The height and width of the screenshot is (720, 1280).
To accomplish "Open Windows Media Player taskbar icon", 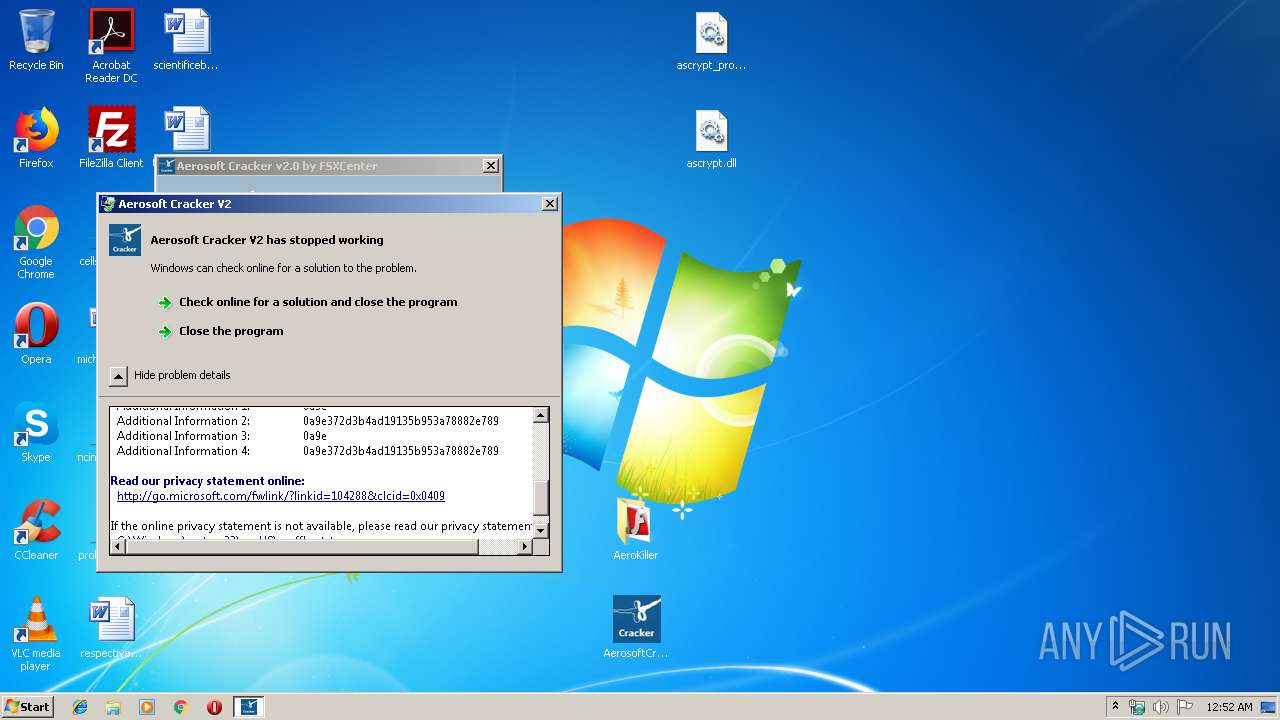I will (147, 707).
